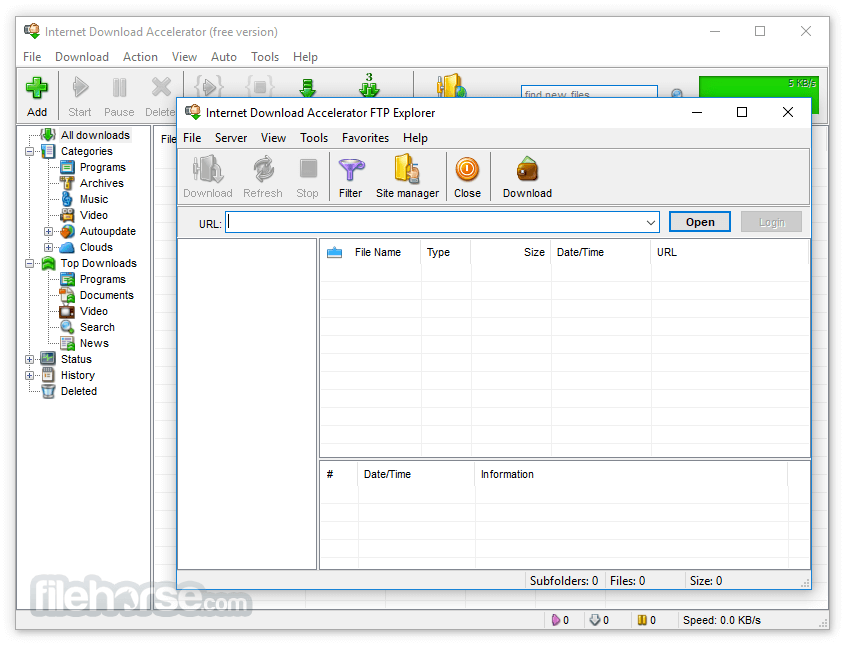
Task: Open the Favorites menu in FTP Explorer
Action: tap(365, 138)
